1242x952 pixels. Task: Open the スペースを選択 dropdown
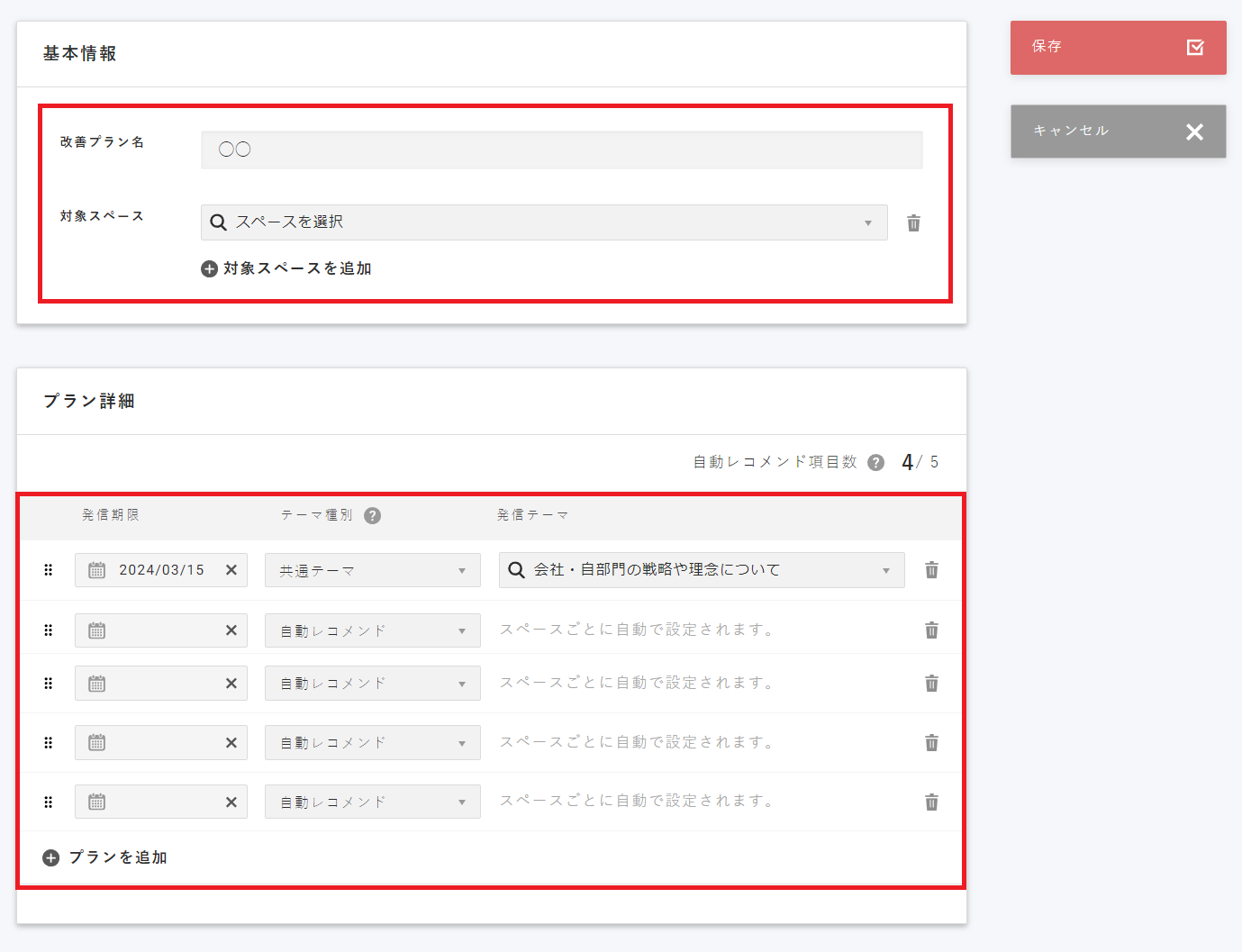click(544, 222)
